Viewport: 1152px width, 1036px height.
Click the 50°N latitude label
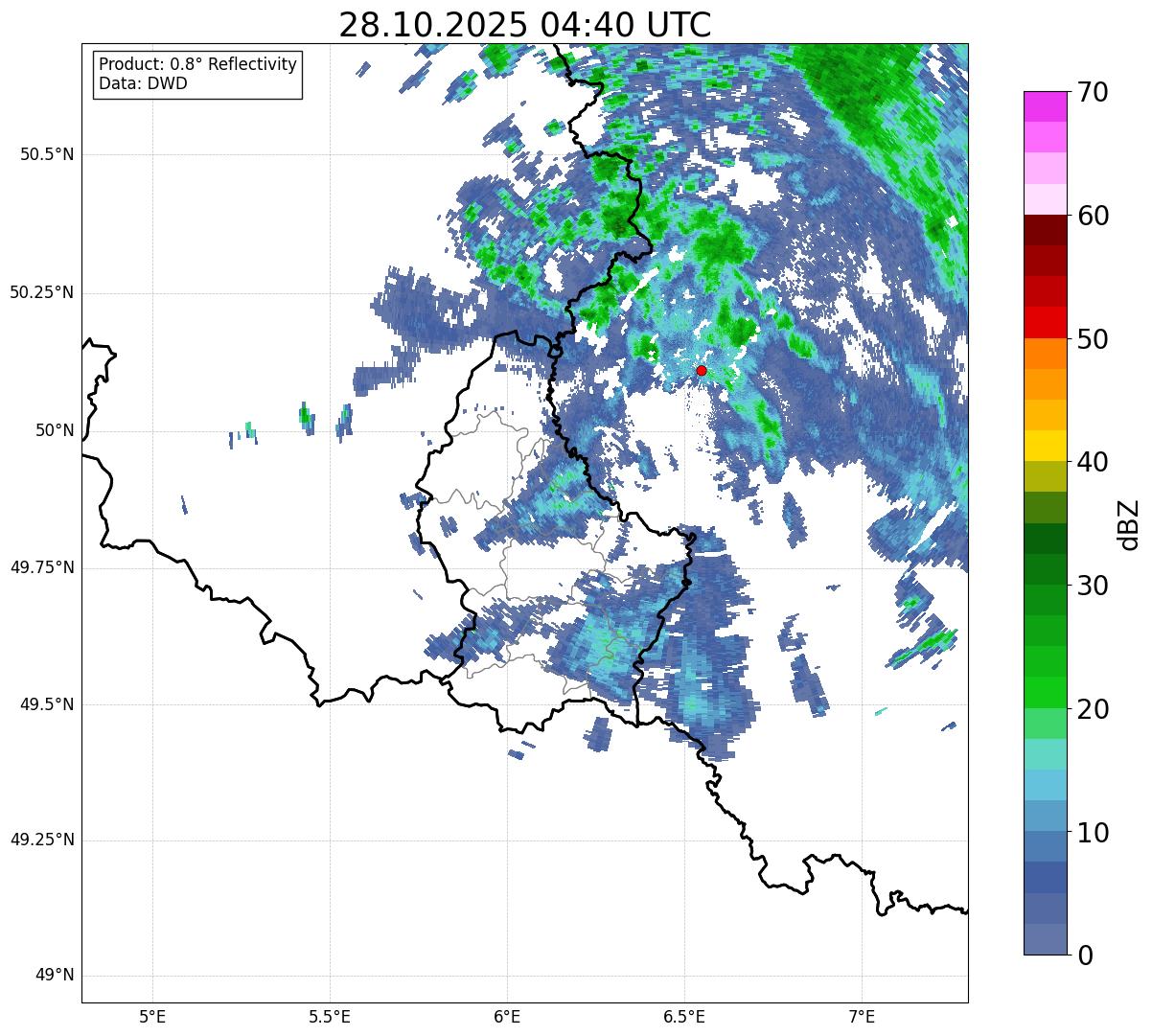pyautogui.click(x=55, y=430)
